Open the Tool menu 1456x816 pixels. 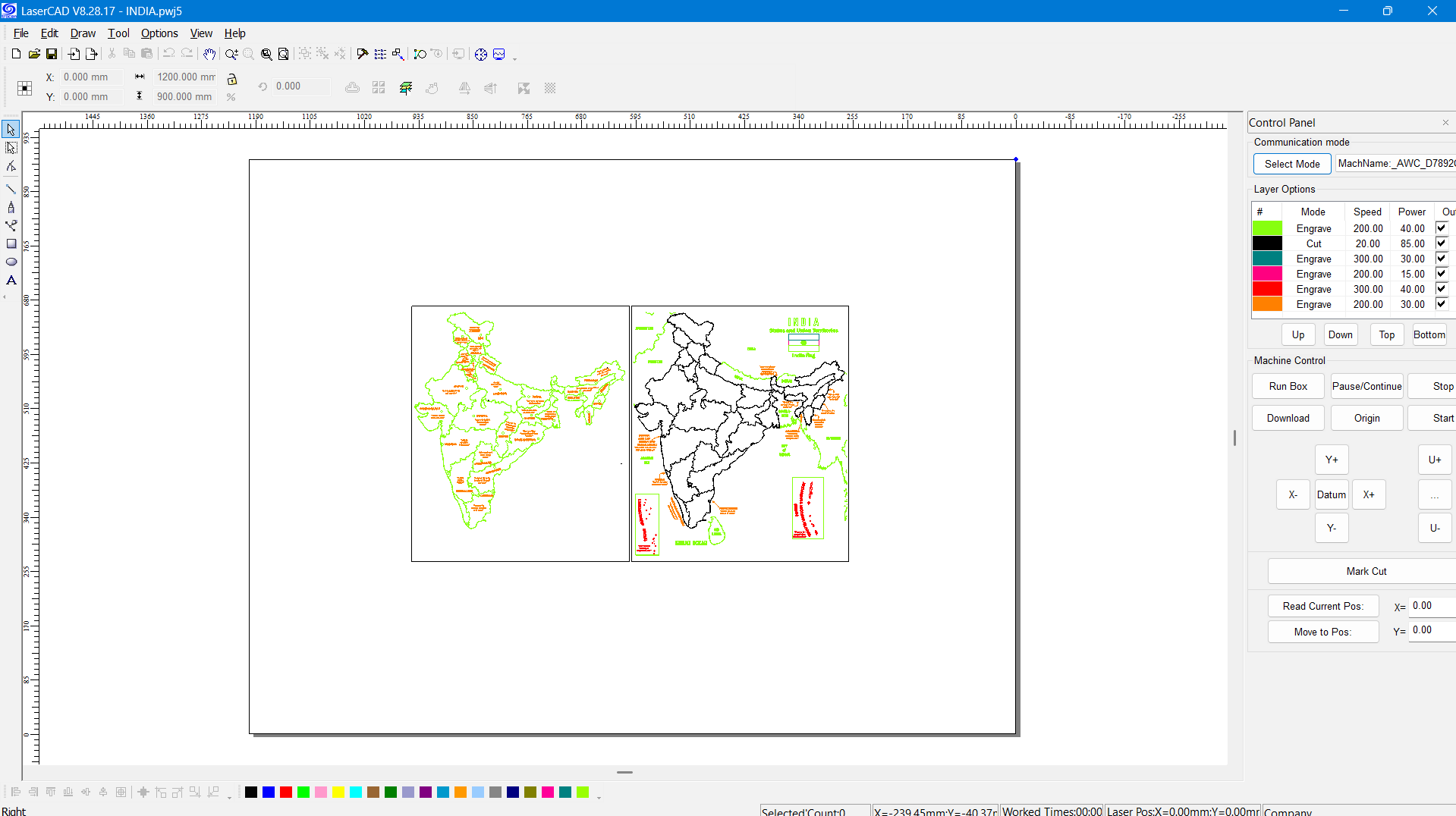coord(118,33)
